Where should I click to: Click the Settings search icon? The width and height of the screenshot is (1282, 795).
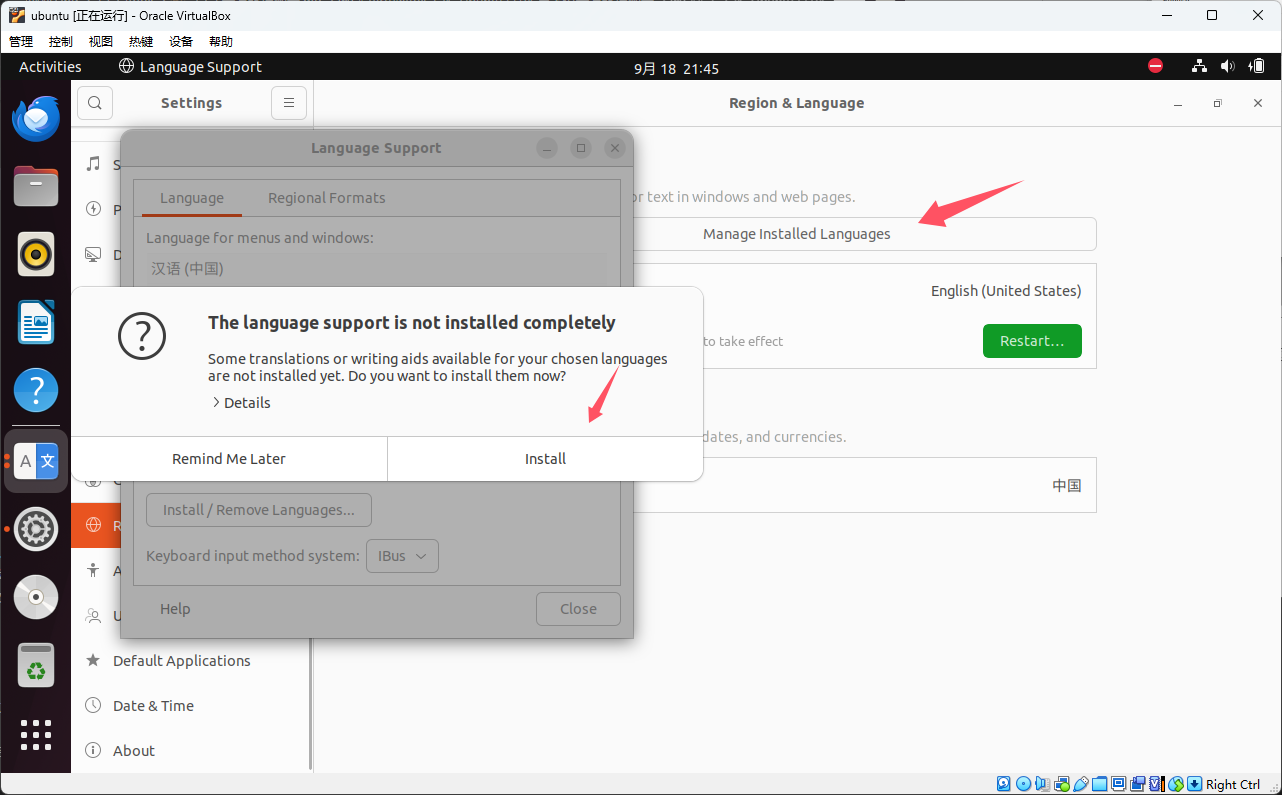pos(94,103)
